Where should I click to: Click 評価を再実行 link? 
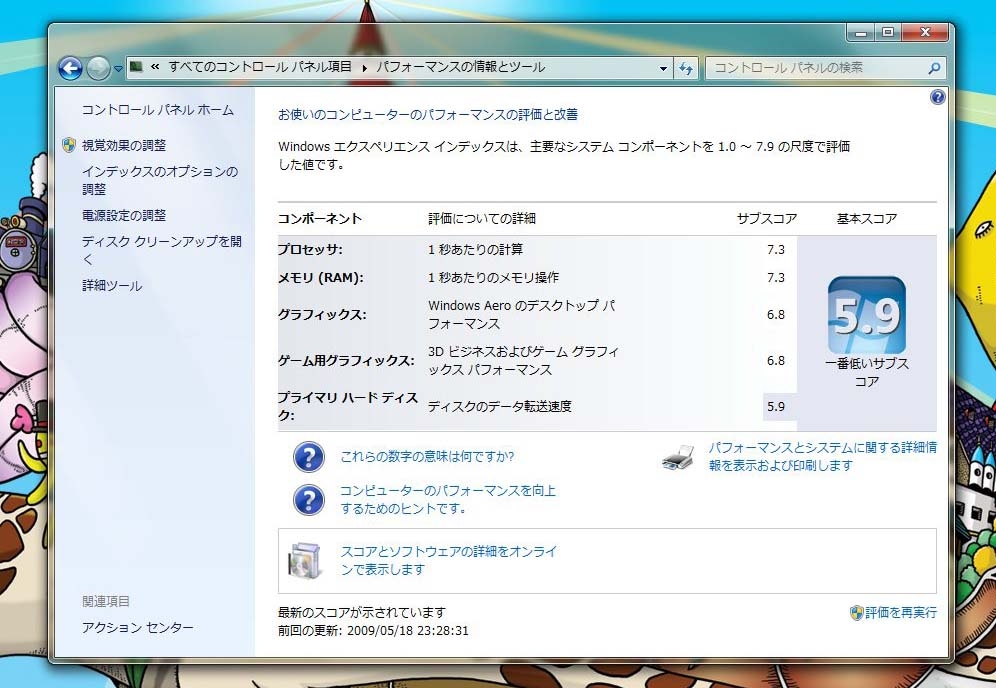tap(901, 612)
